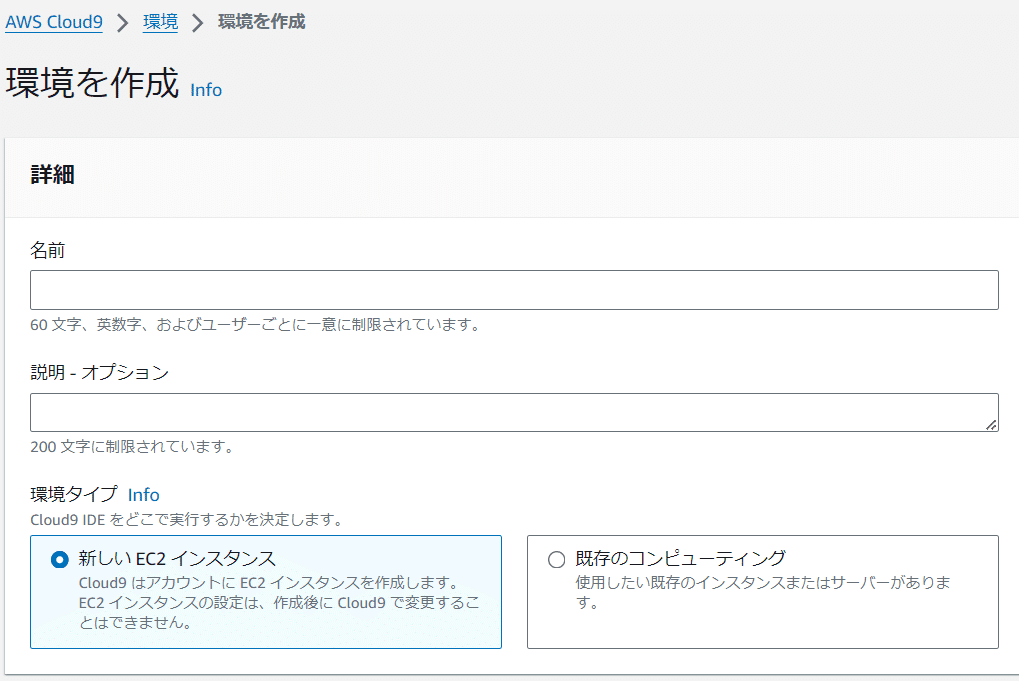This screenshot has width=1019, height=681.
Task: Click the 名前 field label
Action: (47, 250)
